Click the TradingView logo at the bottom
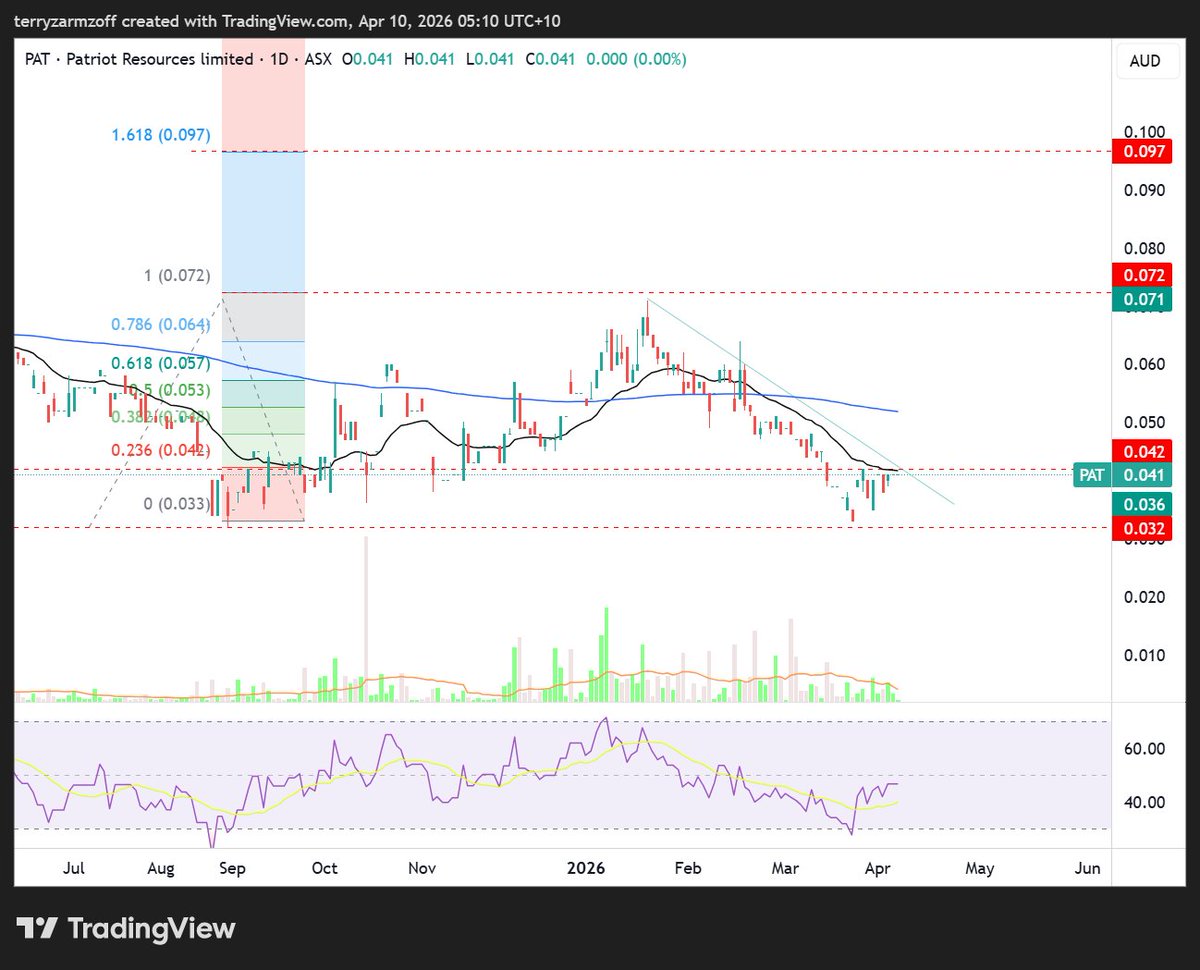This screenshot has width=1200, height=970. [125, 928]
